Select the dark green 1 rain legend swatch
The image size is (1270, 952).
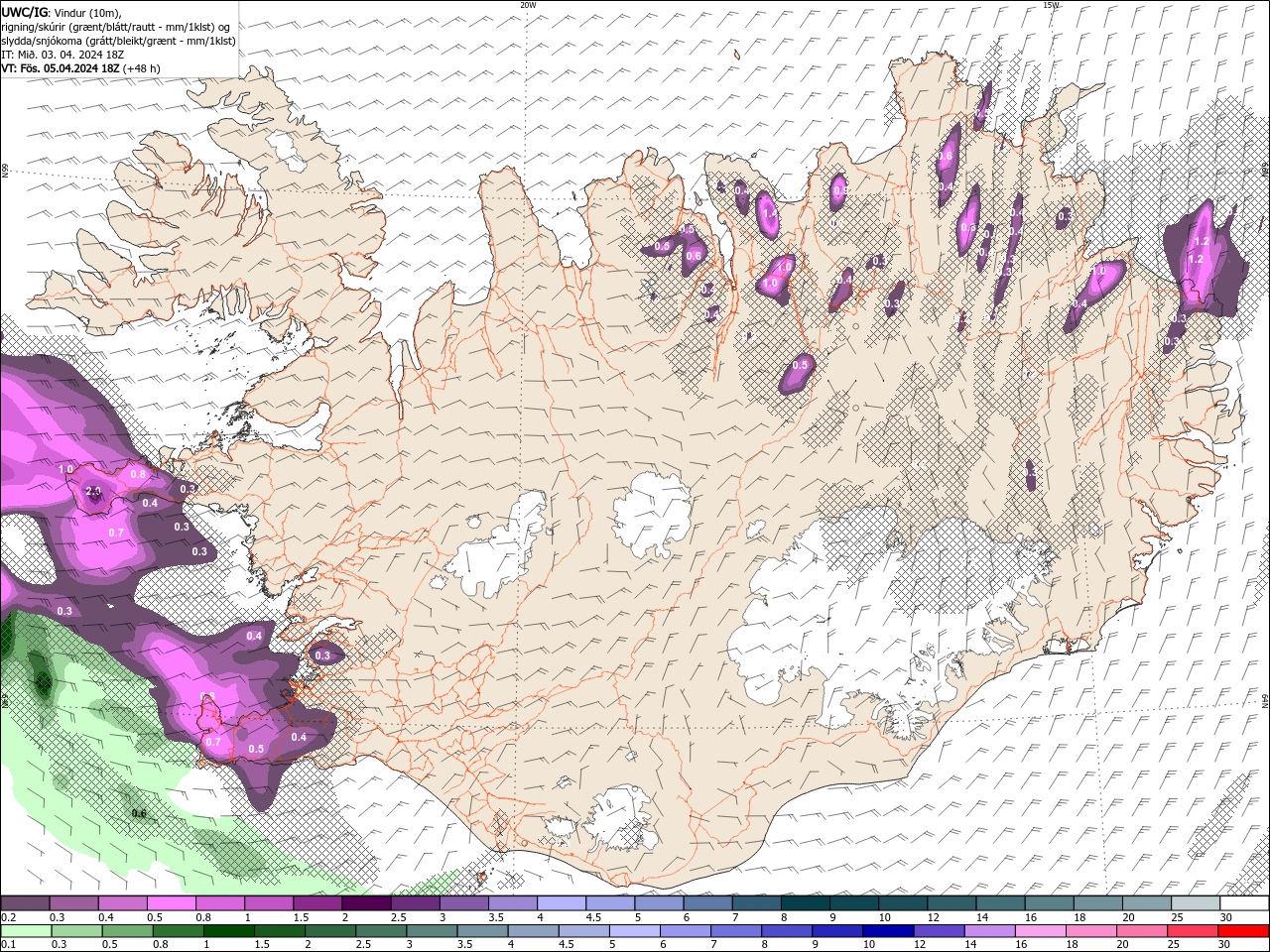click(x=228, y=931)
